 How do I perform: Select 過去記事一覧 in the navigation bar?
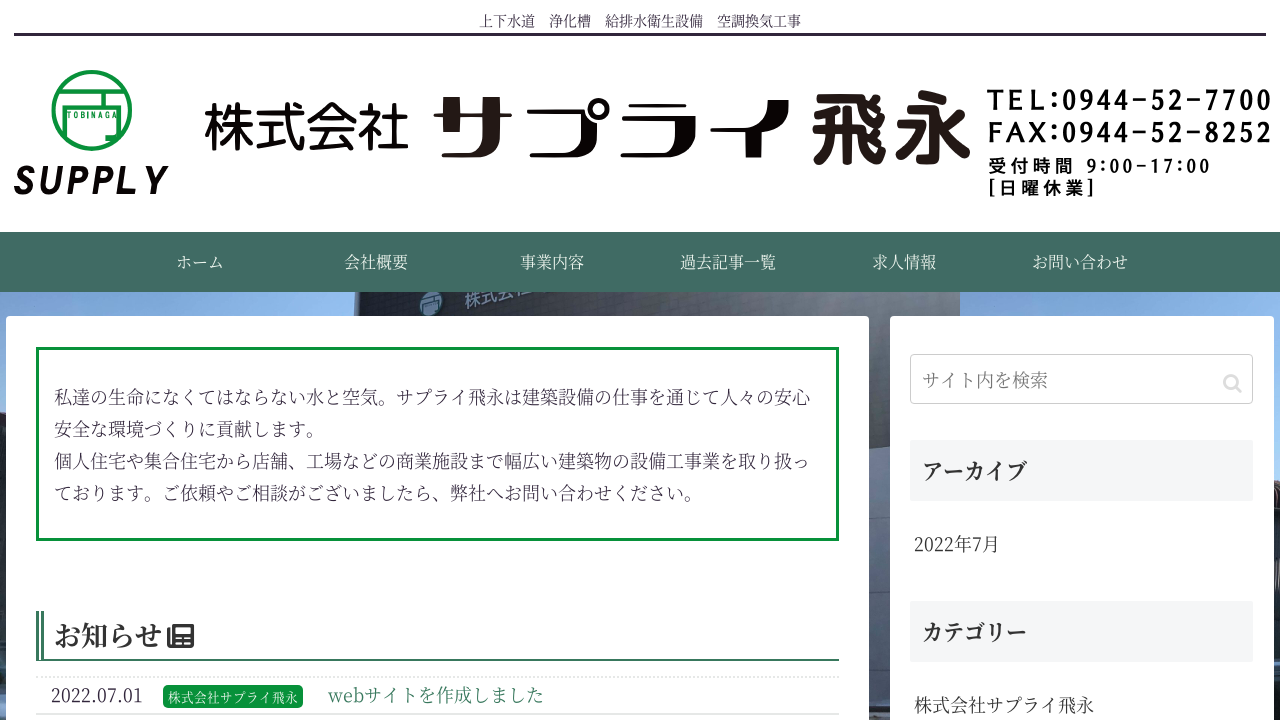[x=728, y=262]
